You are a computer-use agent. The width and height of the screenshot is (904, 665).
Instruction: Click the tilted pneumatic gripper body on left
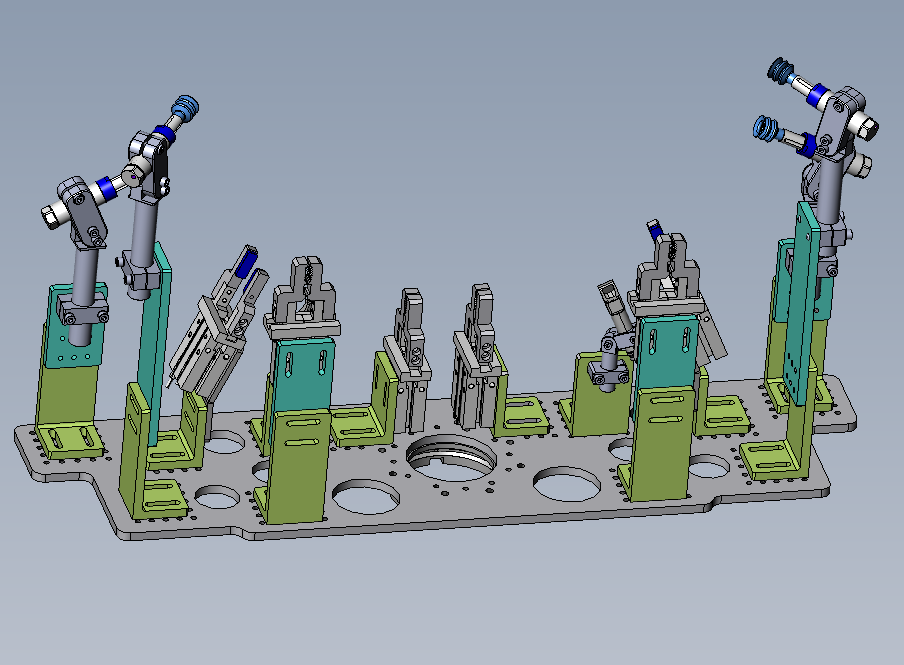click(205, 335)
